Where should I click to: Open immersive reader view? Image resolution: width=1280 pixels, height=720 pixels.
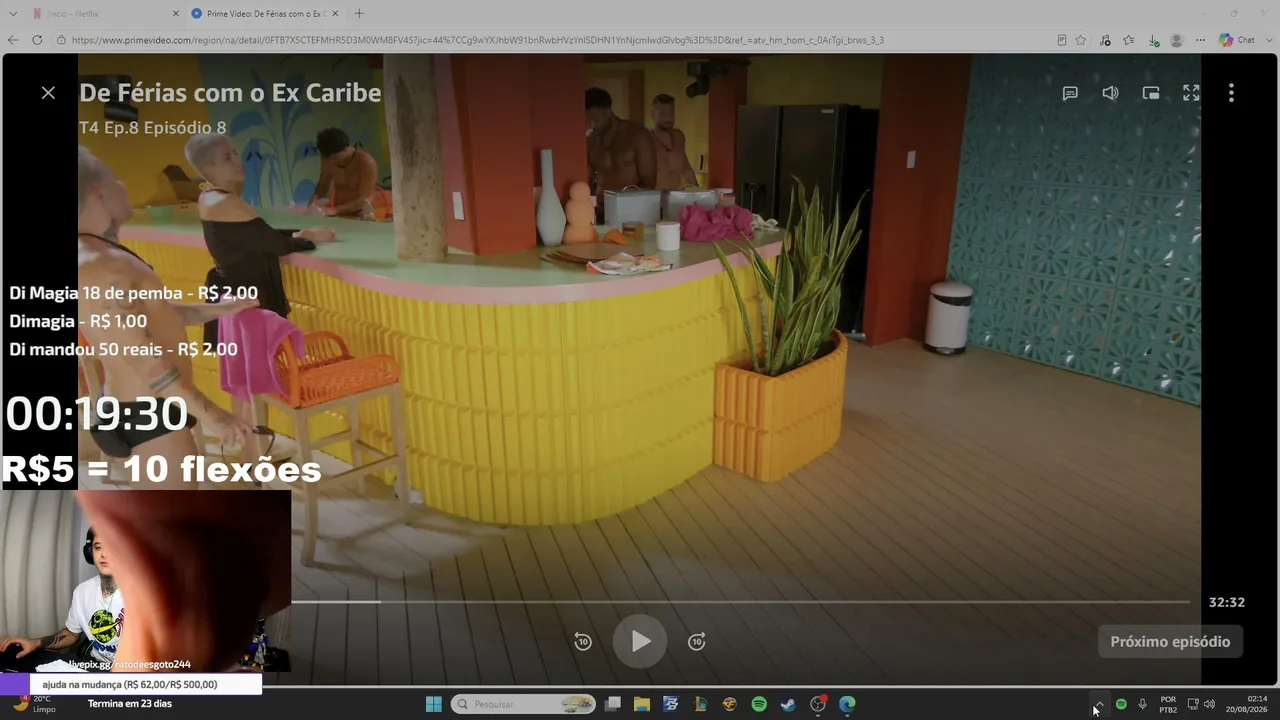click(x=1062, y=40)
